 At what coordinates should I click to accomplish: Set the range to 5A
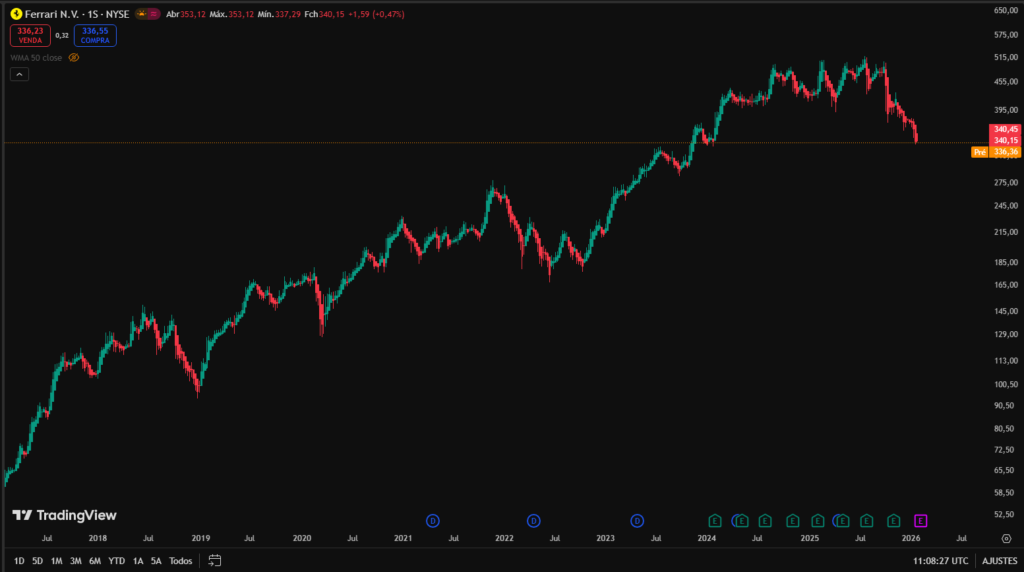tap(156, 561)
